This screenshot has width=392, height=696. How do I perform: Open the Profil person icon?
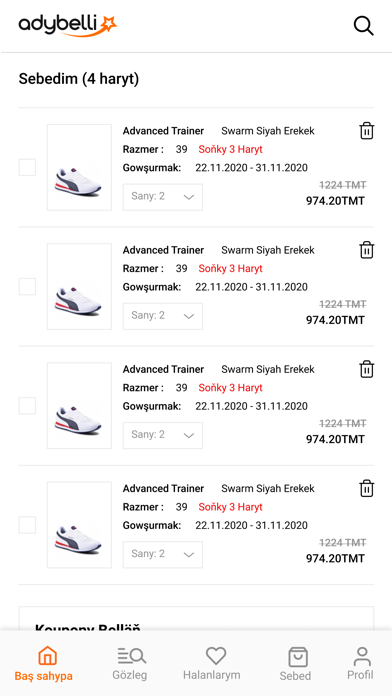(x=362, y=656)
